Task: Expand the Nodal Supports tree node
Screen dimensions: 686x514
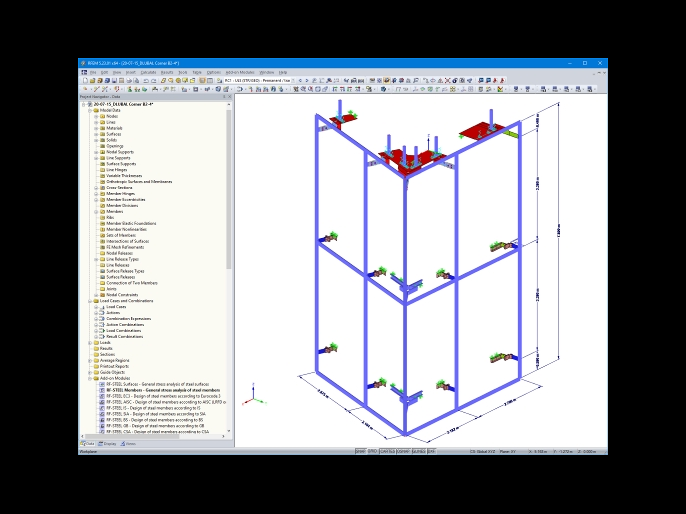Action: point(96,152)
